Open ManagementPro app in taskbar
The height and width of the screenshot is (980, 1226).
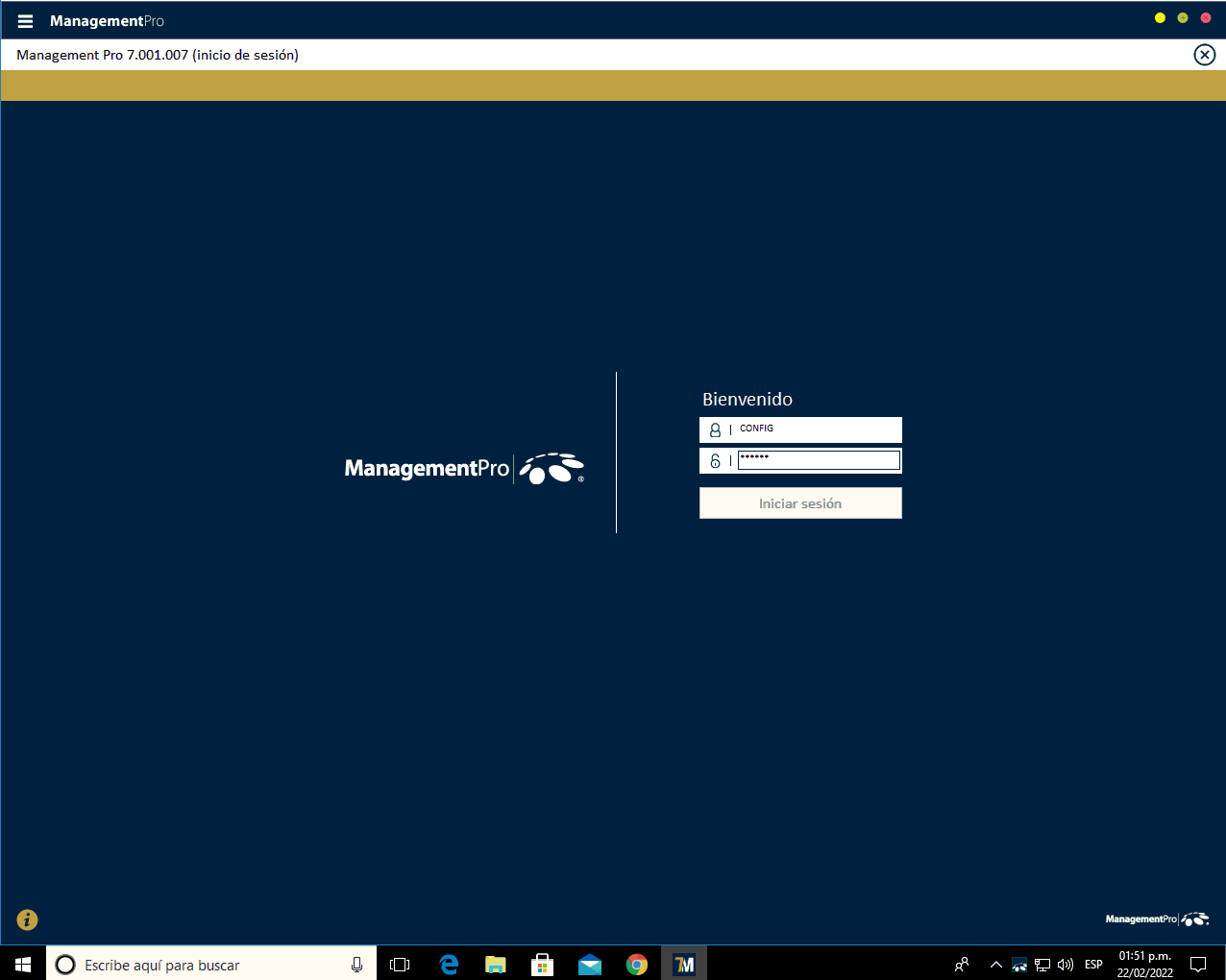(684, 965)
